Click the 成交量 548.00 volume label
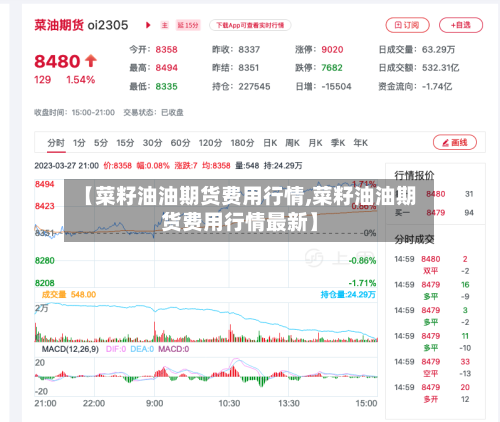This screenshot has height=422, width=500. [x=69, y=295]
